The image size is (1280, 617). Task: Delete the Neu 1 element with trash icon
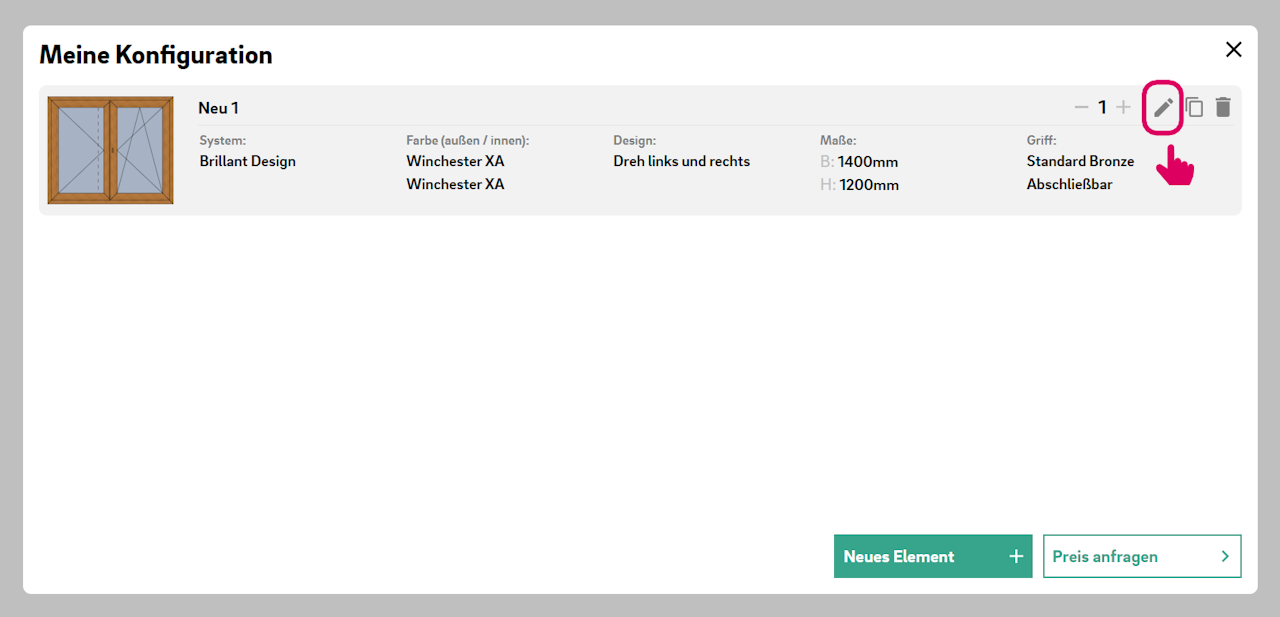tap(1223, 107)
